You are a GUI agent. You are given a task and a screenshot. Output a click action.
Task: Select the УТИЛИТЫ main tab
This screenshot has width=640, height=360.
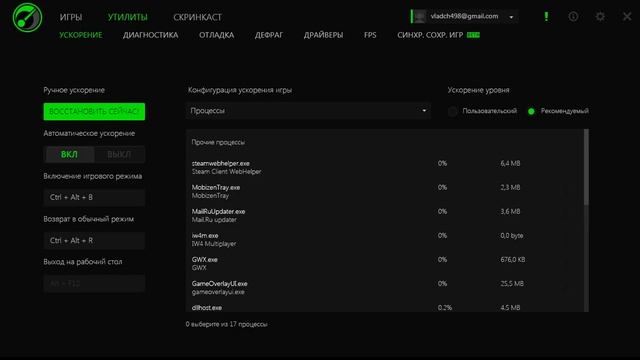point(127,17)
